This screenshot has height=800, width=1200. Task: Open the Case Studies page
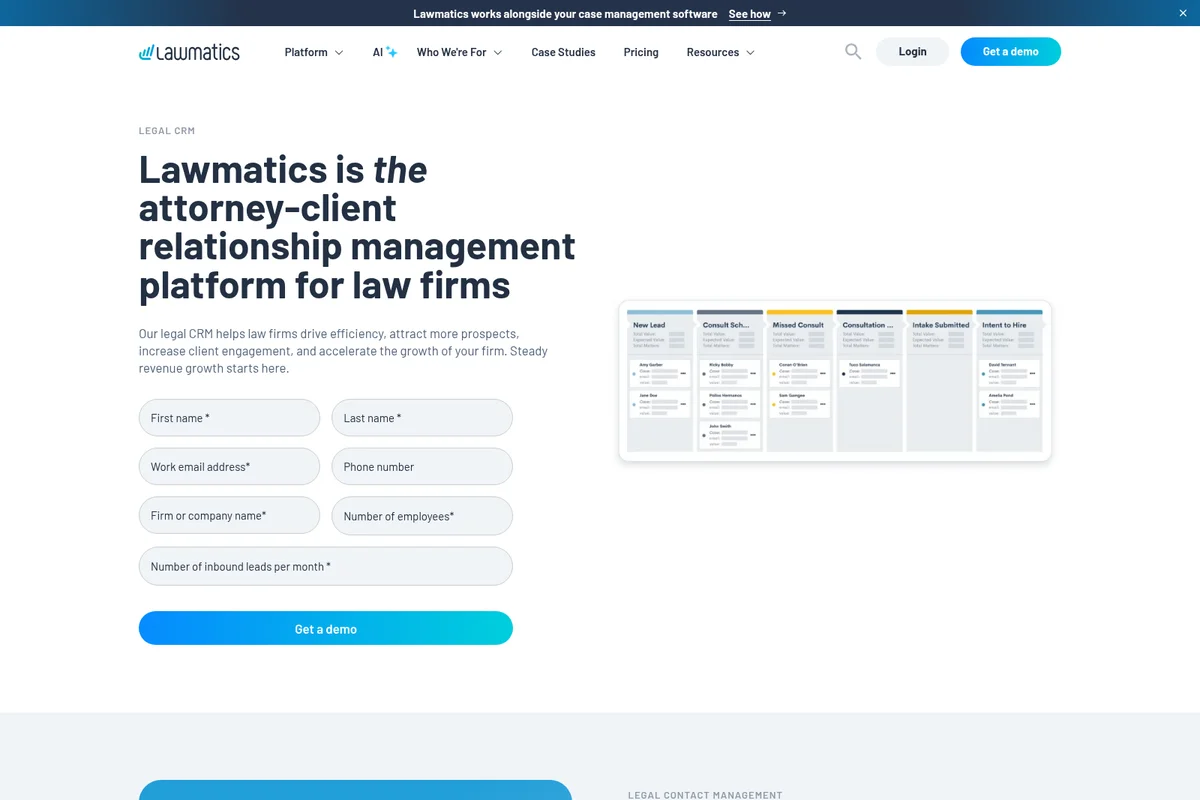pos(563,51)
